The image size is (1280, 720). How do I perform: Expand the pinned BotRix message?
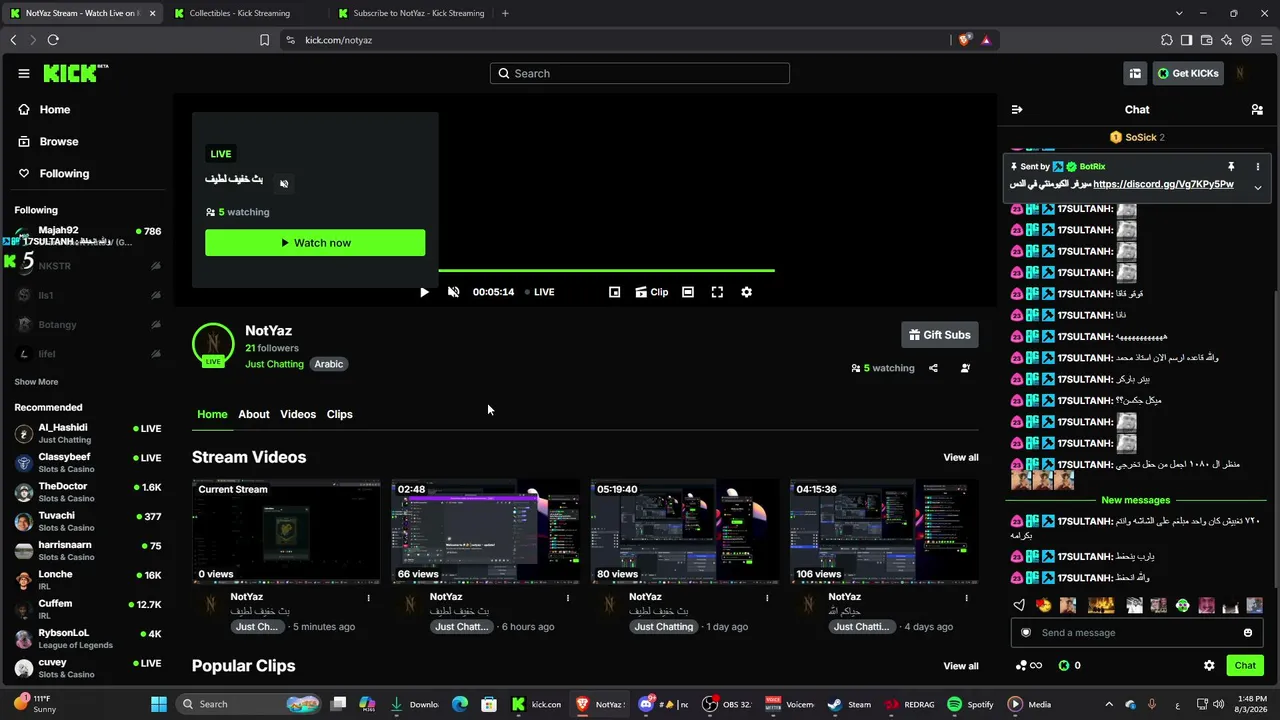[1258, 187]
